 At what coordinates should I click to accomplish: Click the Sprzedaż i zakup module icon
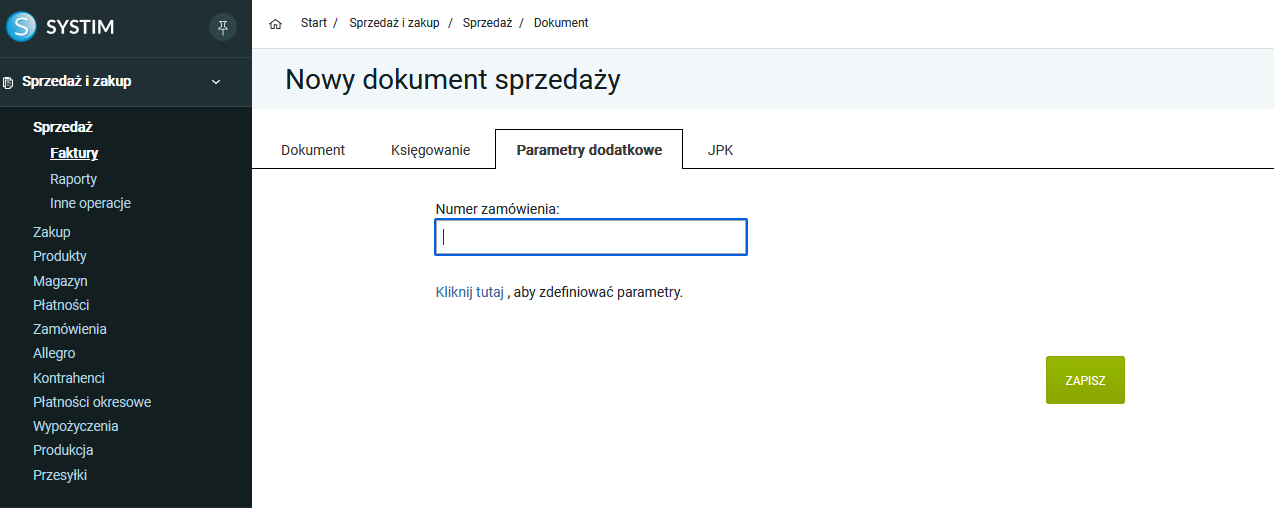[9, 82]
